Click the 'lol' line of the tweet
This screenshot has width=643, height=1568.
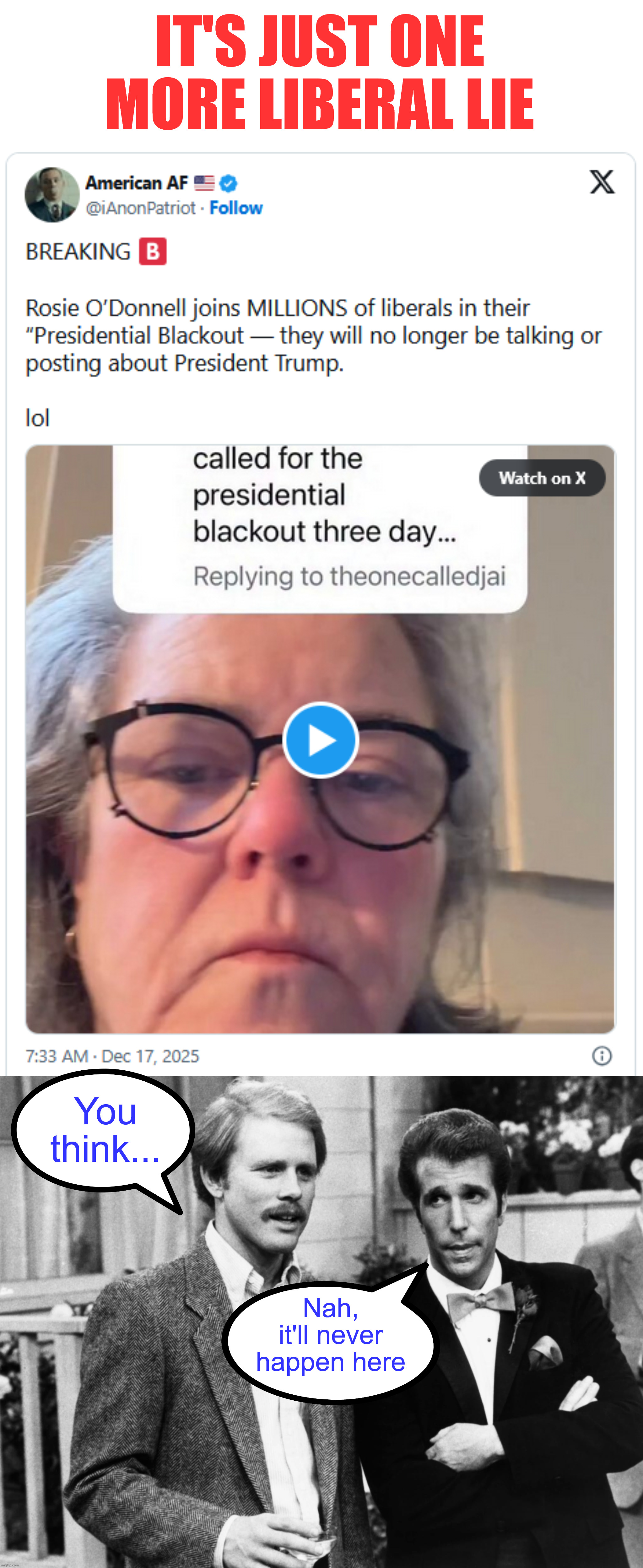tap(37, 418)
